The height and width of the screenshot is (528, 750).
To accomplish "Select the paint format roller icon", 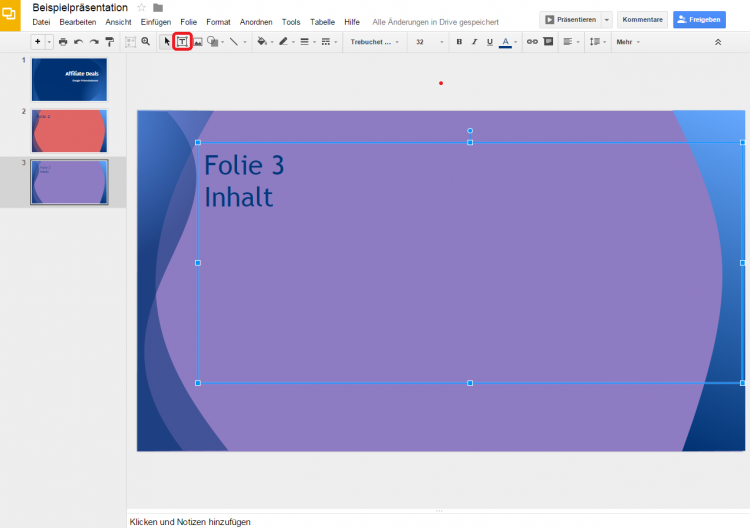I will (110, 42).
